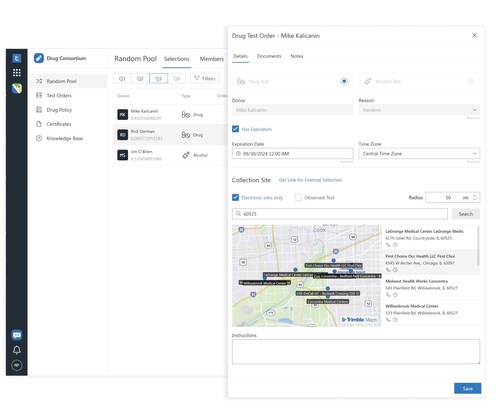Click the user avatar icon at sidebar bottom
The width and height of the screenshot is (500, 417).
pyautogui.click(x=17, y=365)
